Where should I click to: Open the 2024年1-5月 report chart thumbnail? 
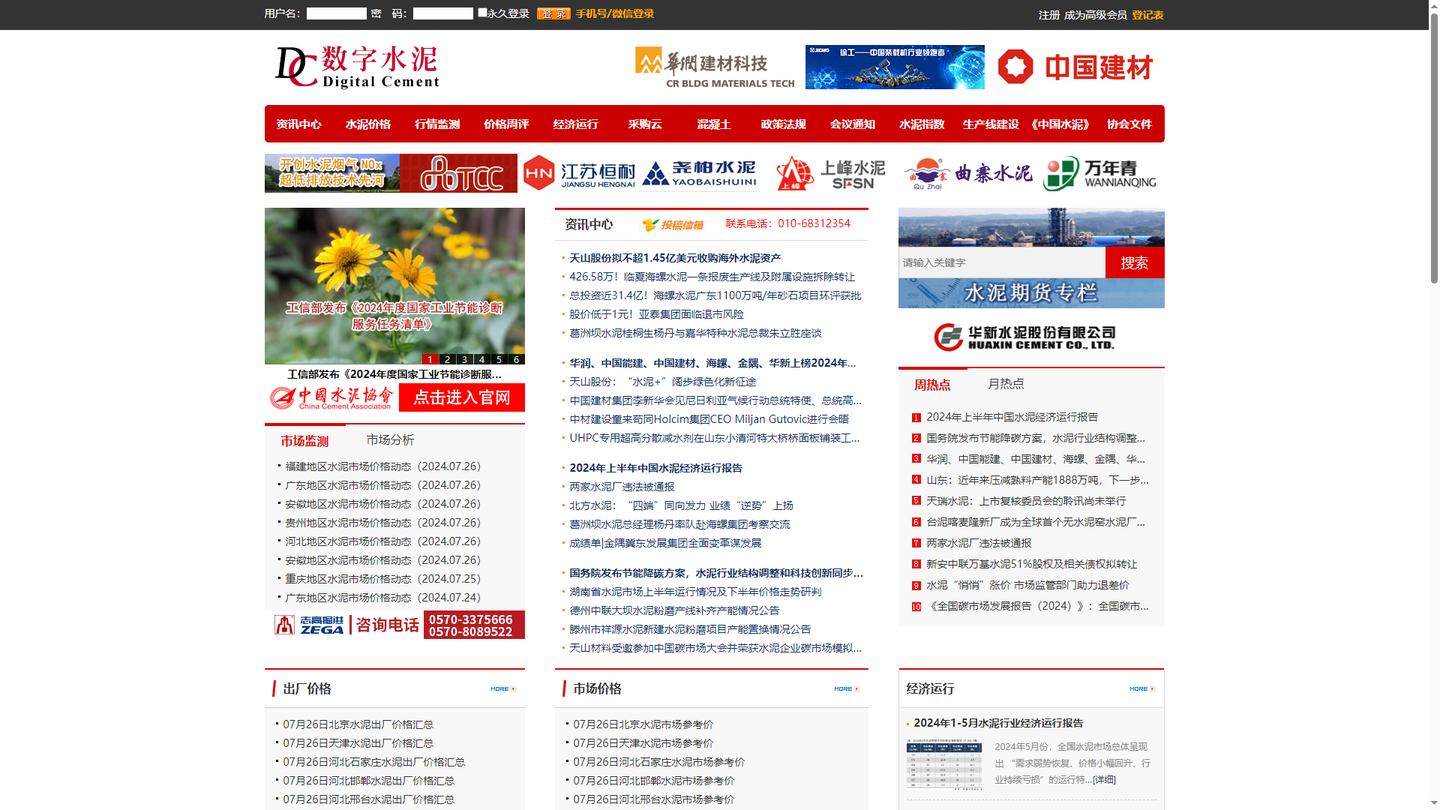[944, 766]
